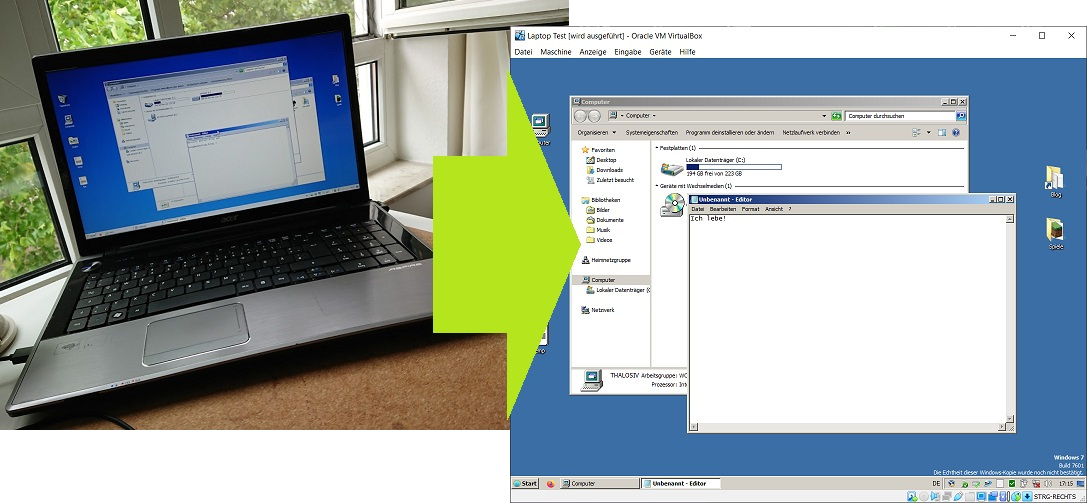The height and width of the screenshot is (503, 1087).
Task: Collapse the Festplatten group header
Action: point(657,148)
